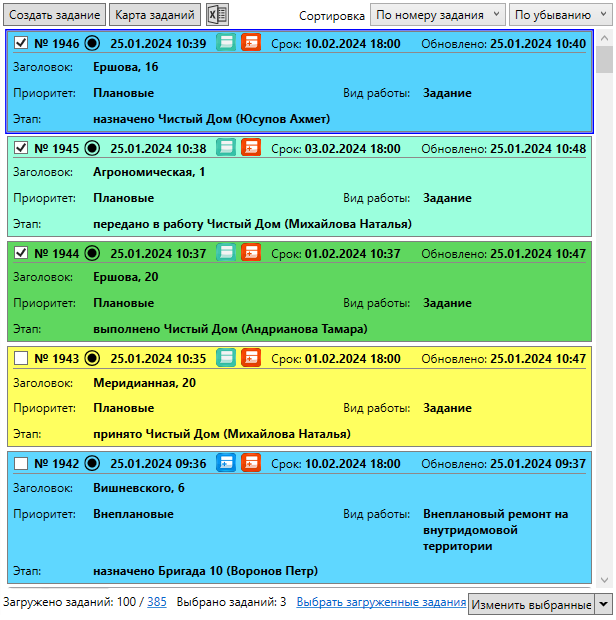
Task: Click the Excel export icon in toolbar
Action: coord(217,15)
